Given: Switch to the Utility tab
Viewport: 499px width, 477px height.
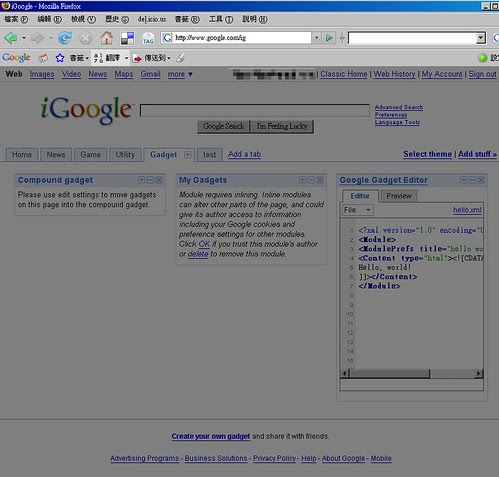Looking at the screenshot, I should click(125, 155).
